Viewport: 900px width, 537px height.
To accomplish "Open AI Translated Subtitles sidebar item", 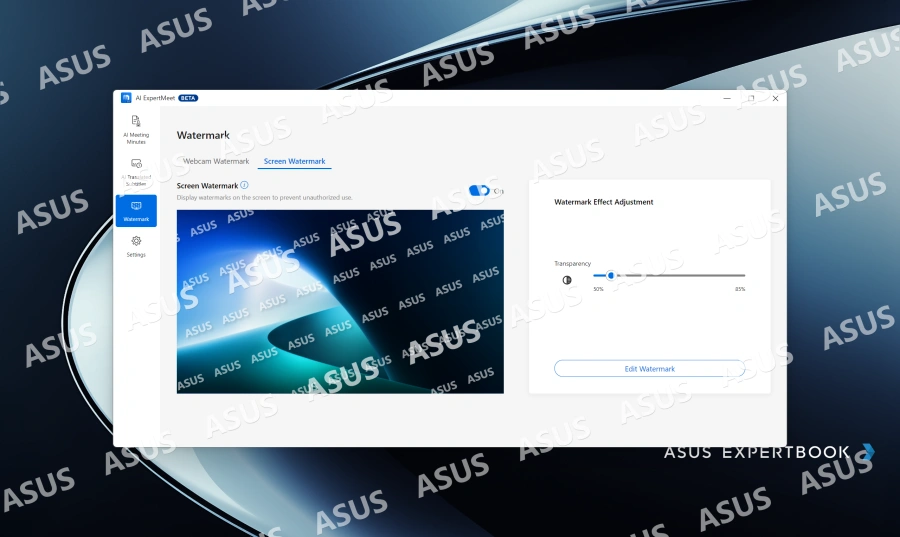I will (136, 172).
